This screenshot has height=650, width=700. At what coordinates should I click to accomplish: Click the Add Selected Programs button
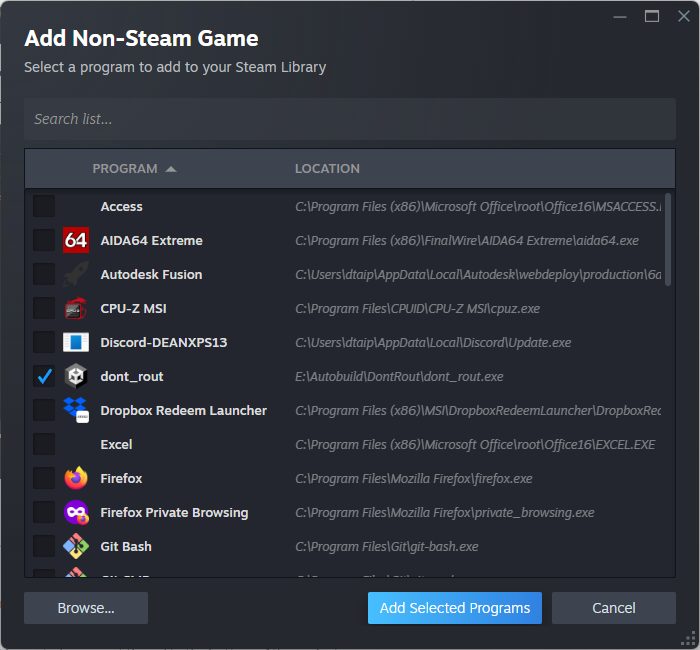click(455, 608)
